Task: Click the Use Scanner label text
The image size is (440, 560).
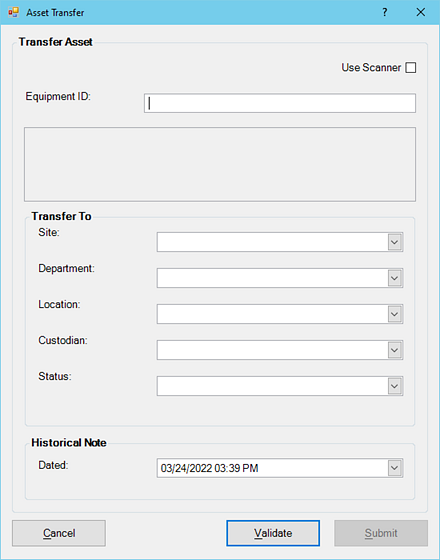Action: 371,68
